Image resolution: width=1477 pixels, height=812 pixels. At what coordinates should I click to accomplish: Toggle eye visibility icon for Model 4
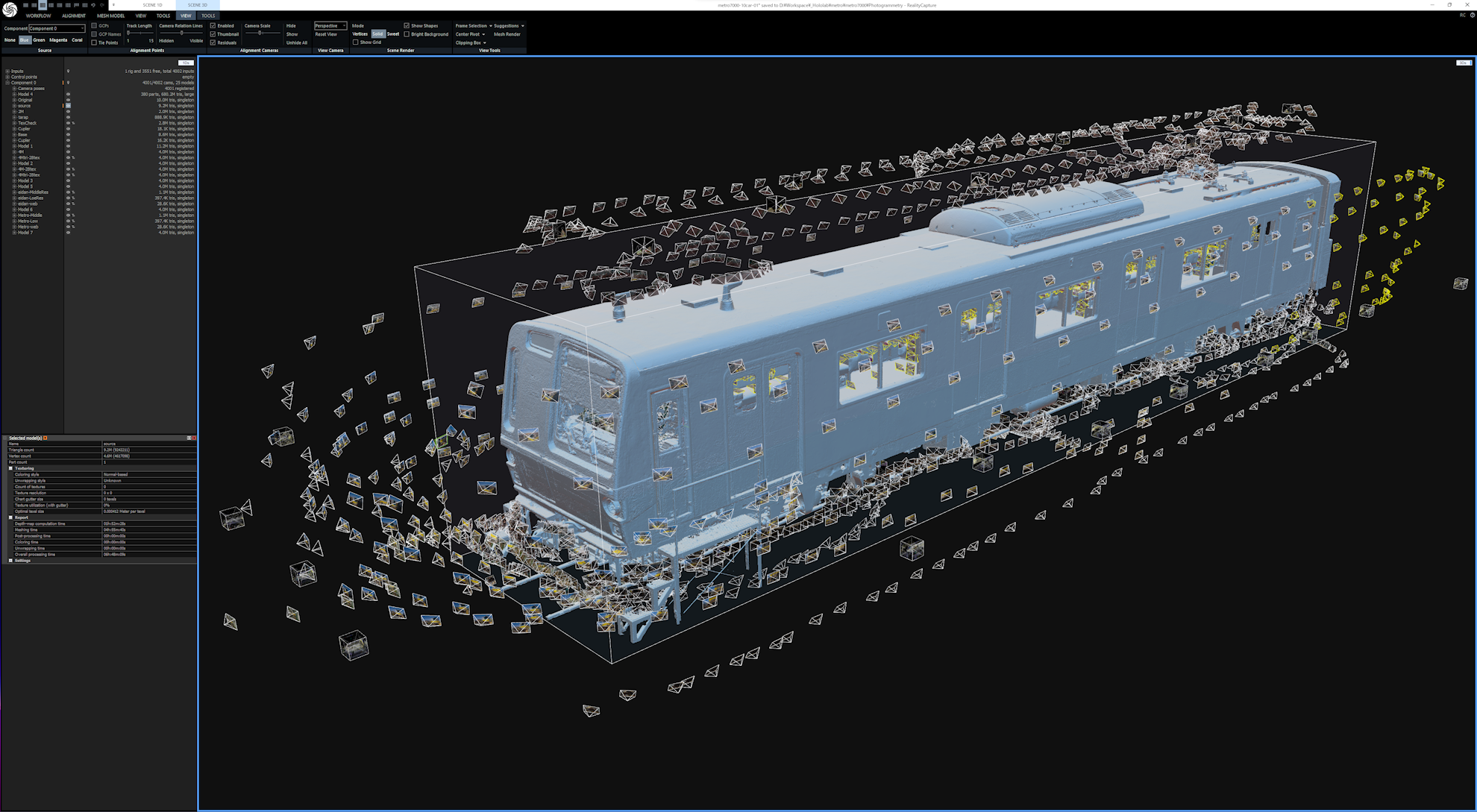coord(68,95)
